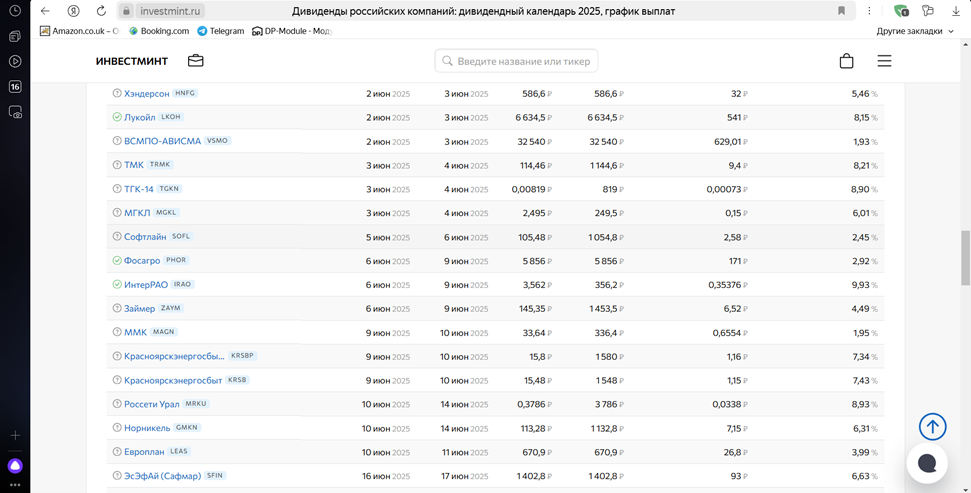Click green check icon beside Фосагро
The height and width of the screenshot is (493, 971).
(116, 261)
